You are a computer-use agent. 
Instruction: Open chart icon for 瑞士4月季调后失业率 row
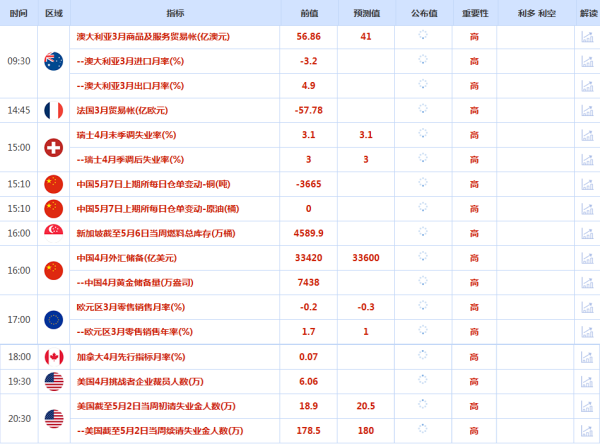pyautogui.click(x=587, y=160)
